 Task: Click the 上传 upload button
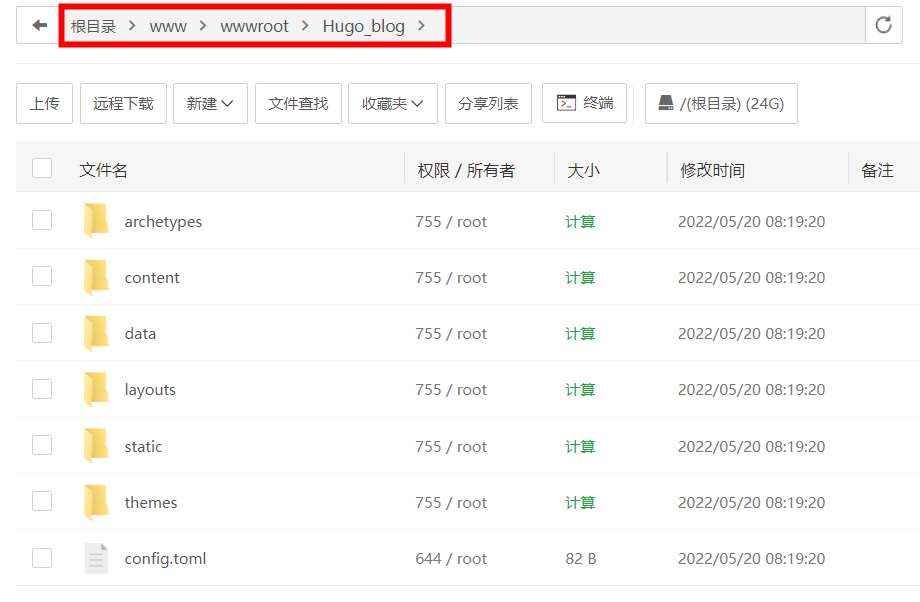click(x=44, y=103)
